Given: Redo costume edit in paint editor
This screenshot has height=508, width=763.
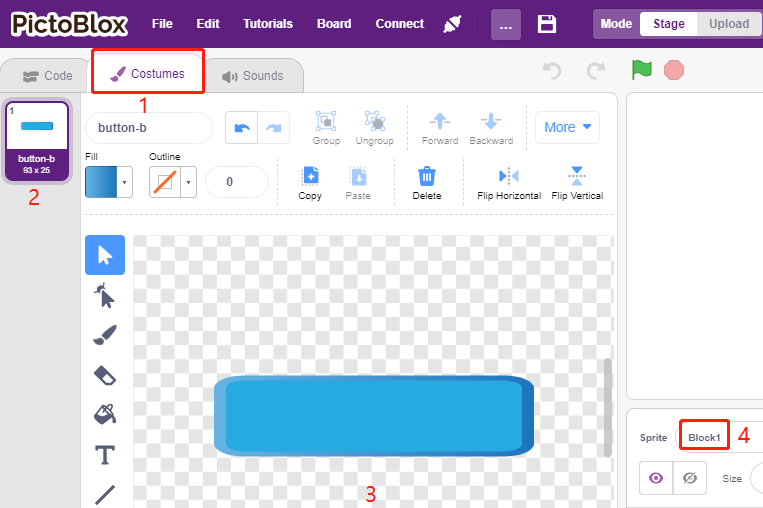Looking at the screenshot, I should (x=273, y=127).
